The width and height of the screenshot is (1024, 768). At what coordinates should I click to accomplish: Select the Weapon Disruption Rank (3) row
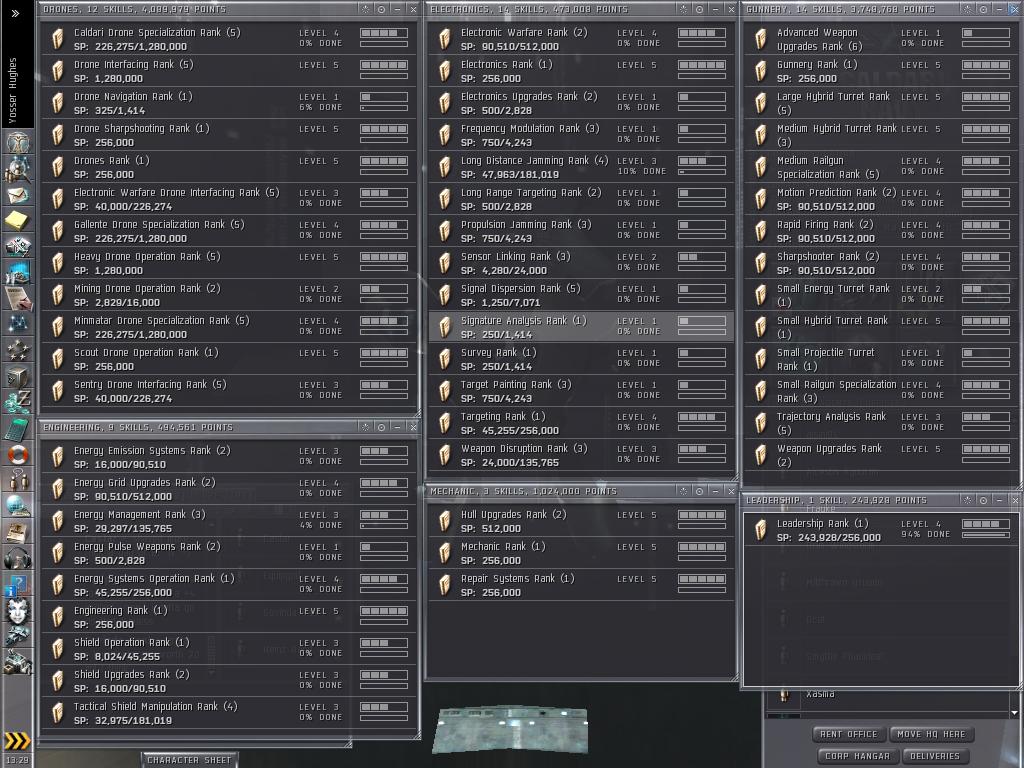tap(581, 455)
